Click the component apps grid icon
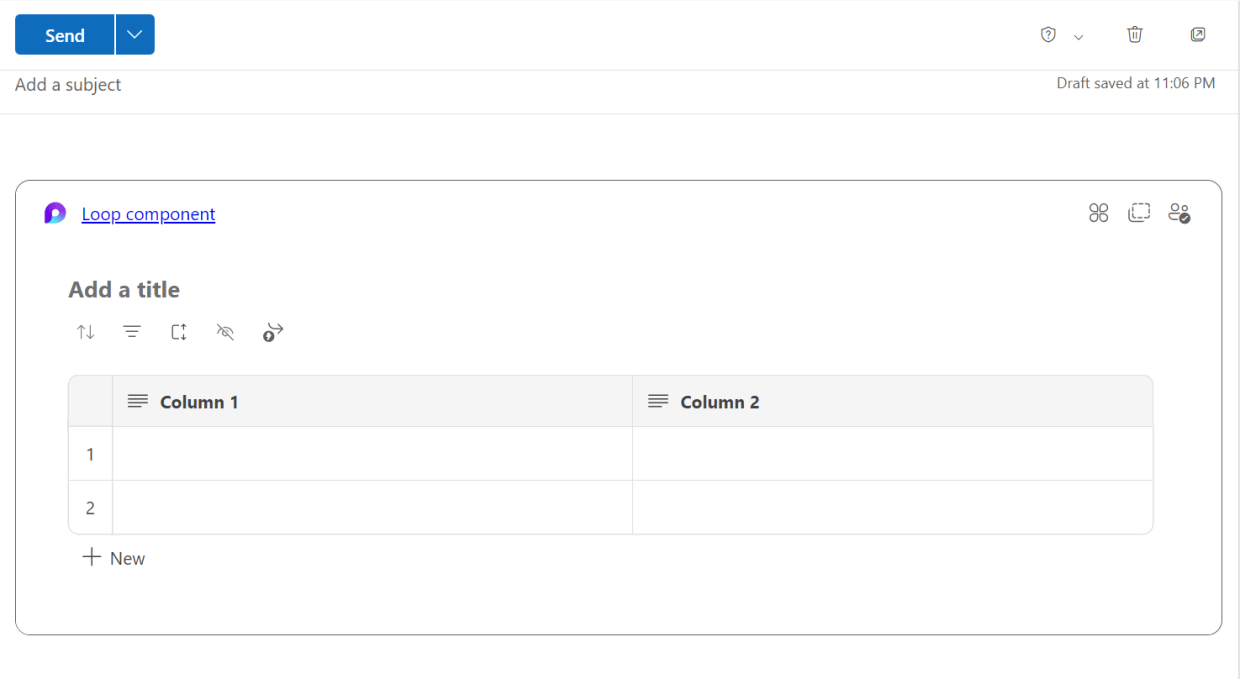 pyautogui.click(x=1098, y=212)
